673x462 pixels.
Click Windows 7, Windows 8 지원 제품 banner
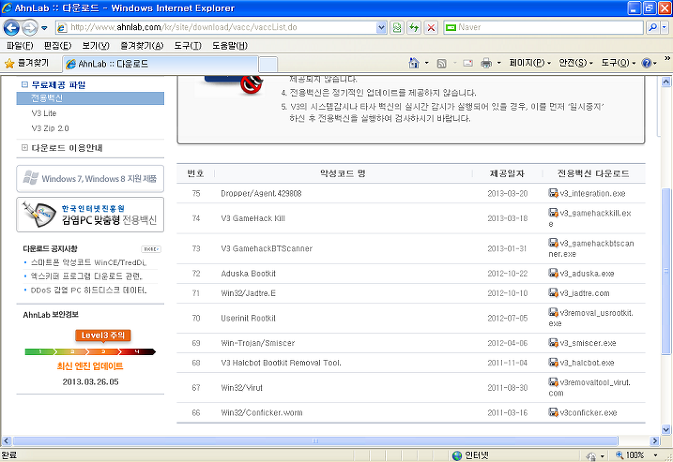[x=90, y=179]
